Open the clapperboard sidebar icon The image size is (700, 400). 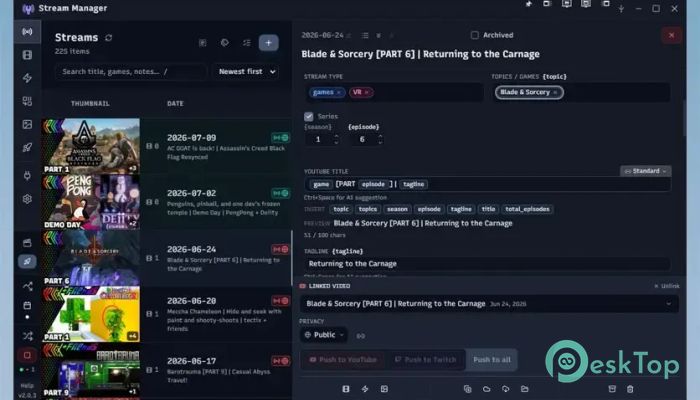point(27,243)
